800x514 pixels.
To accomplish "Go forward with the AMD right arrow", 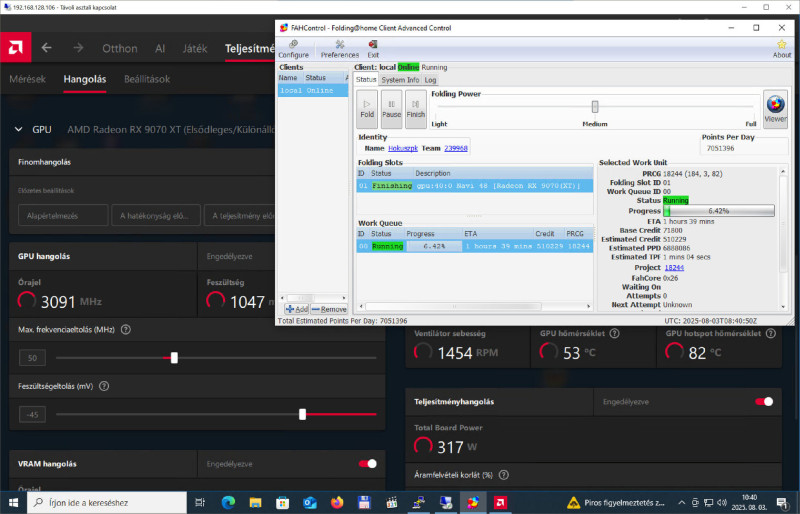I will tap(78, 48).
